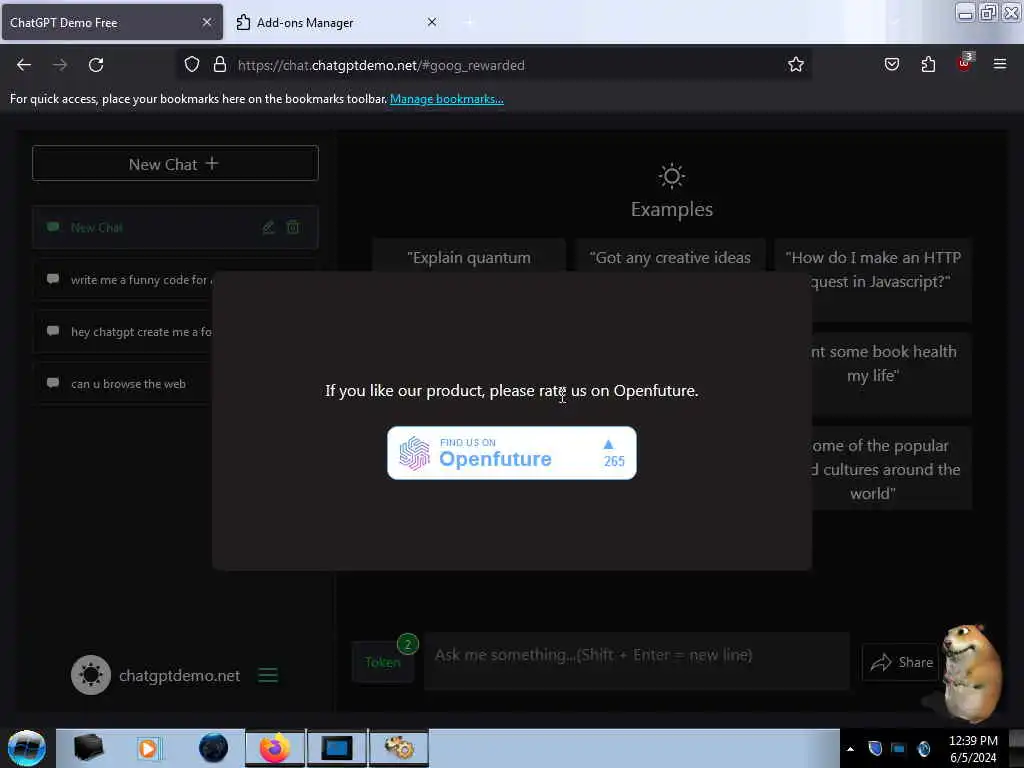The image size is (1024, 768).
Task: Open Firefox application hamburger menu
Action: tap(999, 64)
